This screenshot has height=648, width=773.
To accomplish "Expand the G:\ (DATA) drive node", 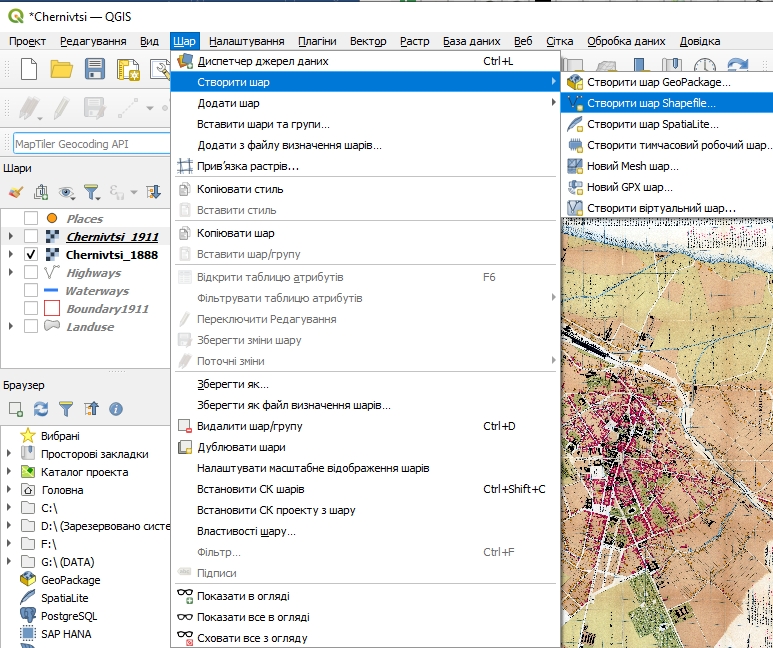I will [x=10, y=562].
